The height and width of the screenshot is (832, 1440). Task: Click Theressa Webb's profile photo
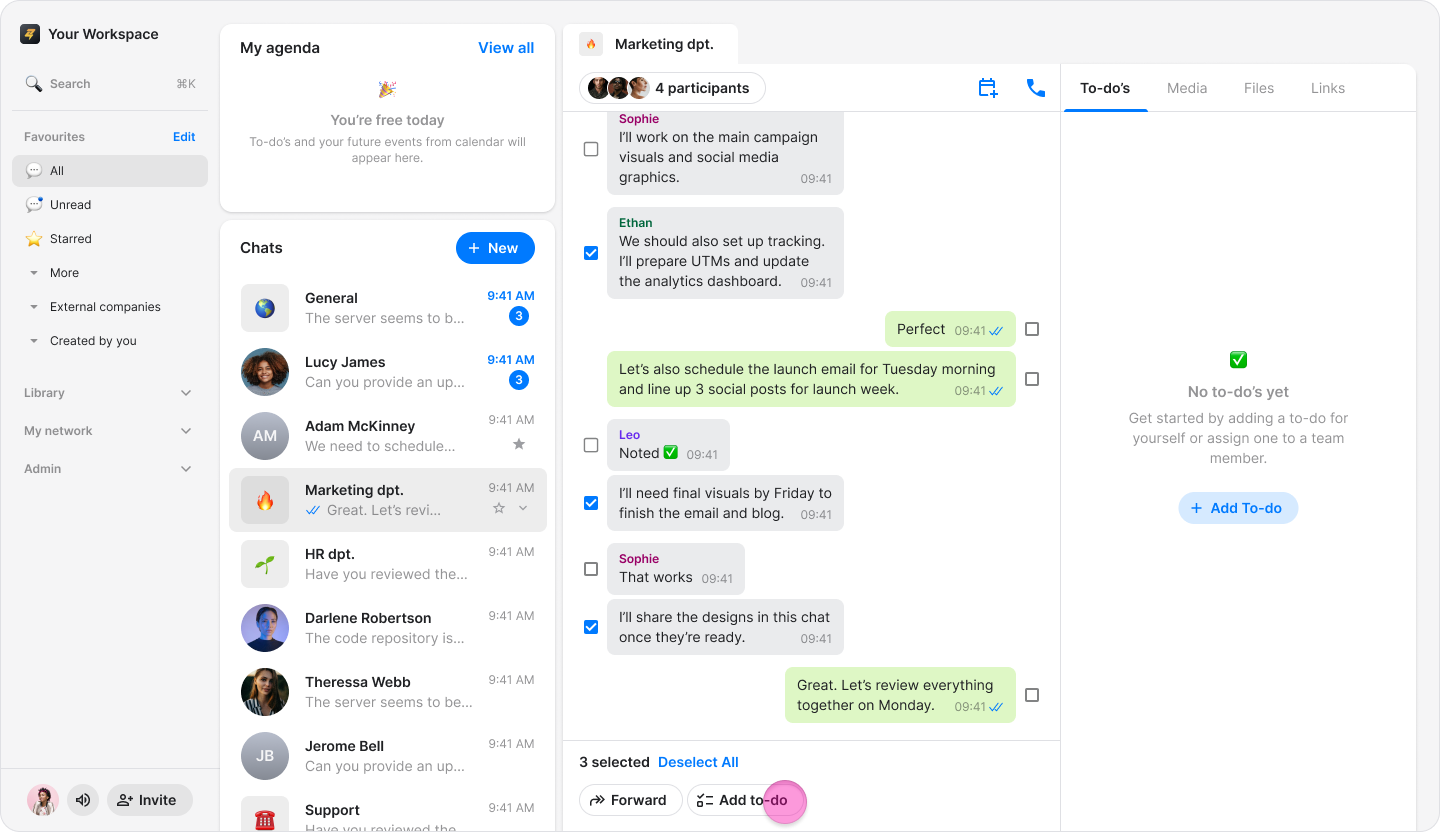[x=265, y=692]
